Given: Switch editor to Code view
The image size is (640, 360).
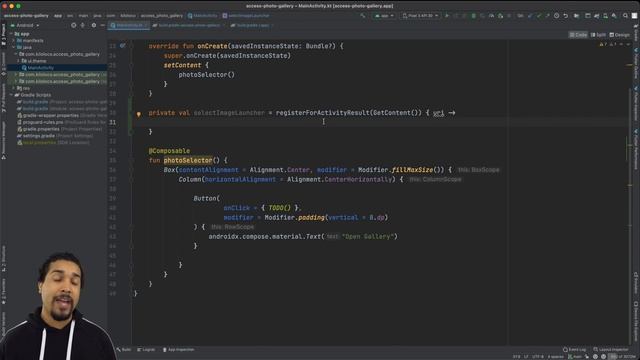Looking at the screenshot, I should coord(578,35).
